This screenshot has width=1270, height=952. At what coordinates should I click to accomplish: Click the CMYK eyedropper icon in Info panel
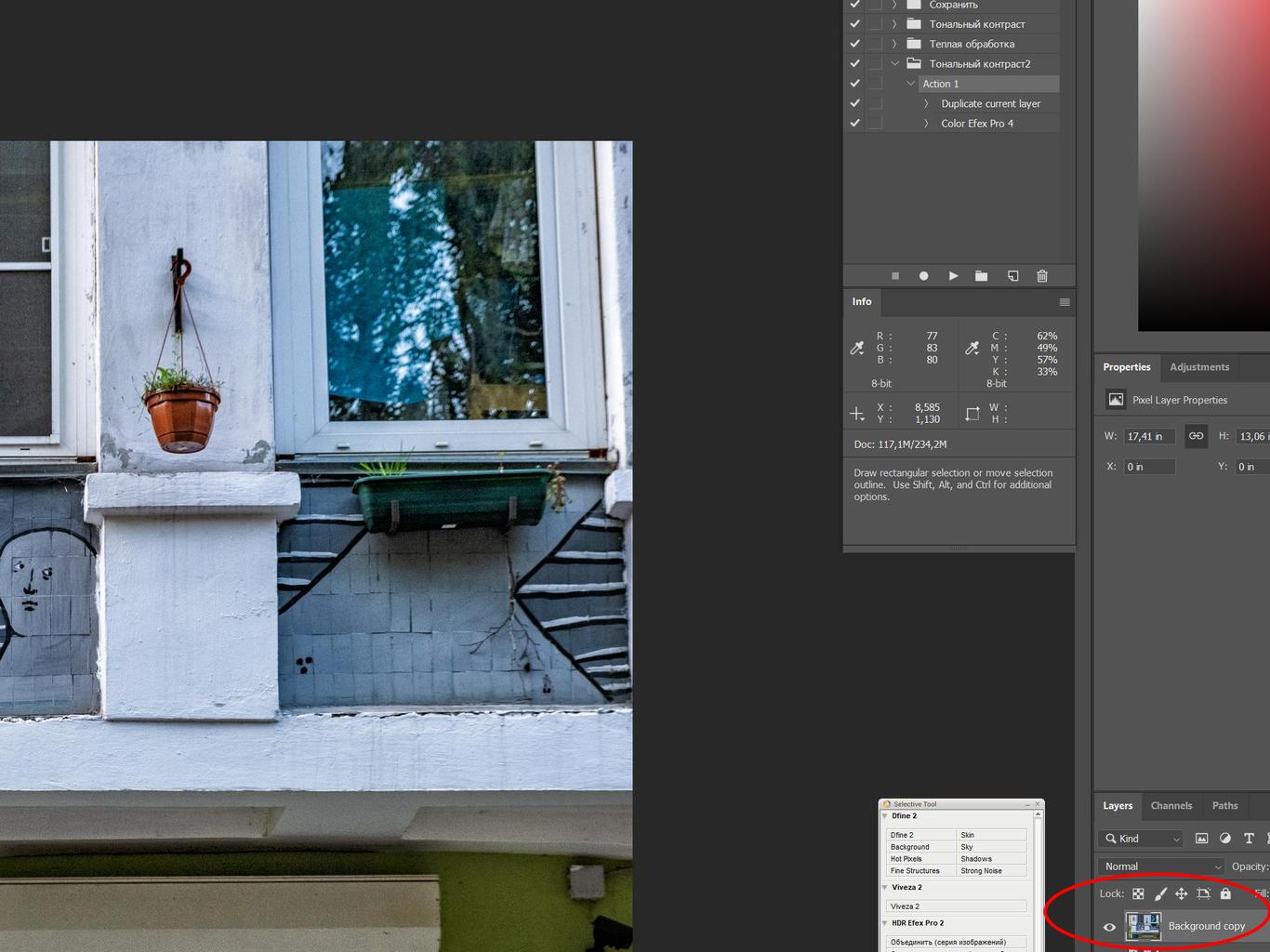coord(972,349)
